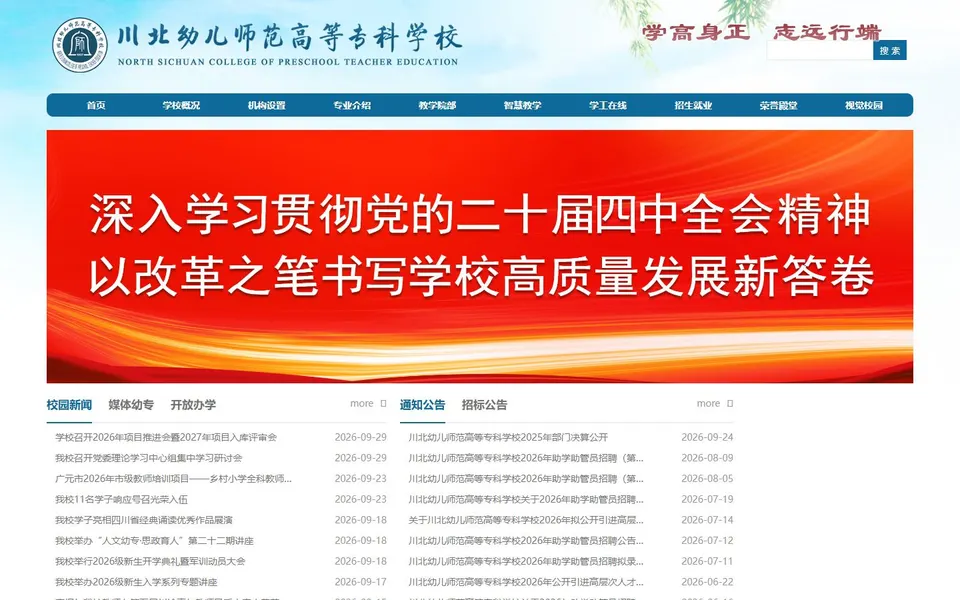Open news 学校召开2026年项目推进会暨2027年项目入库评审会

click(x=166, y=437)
